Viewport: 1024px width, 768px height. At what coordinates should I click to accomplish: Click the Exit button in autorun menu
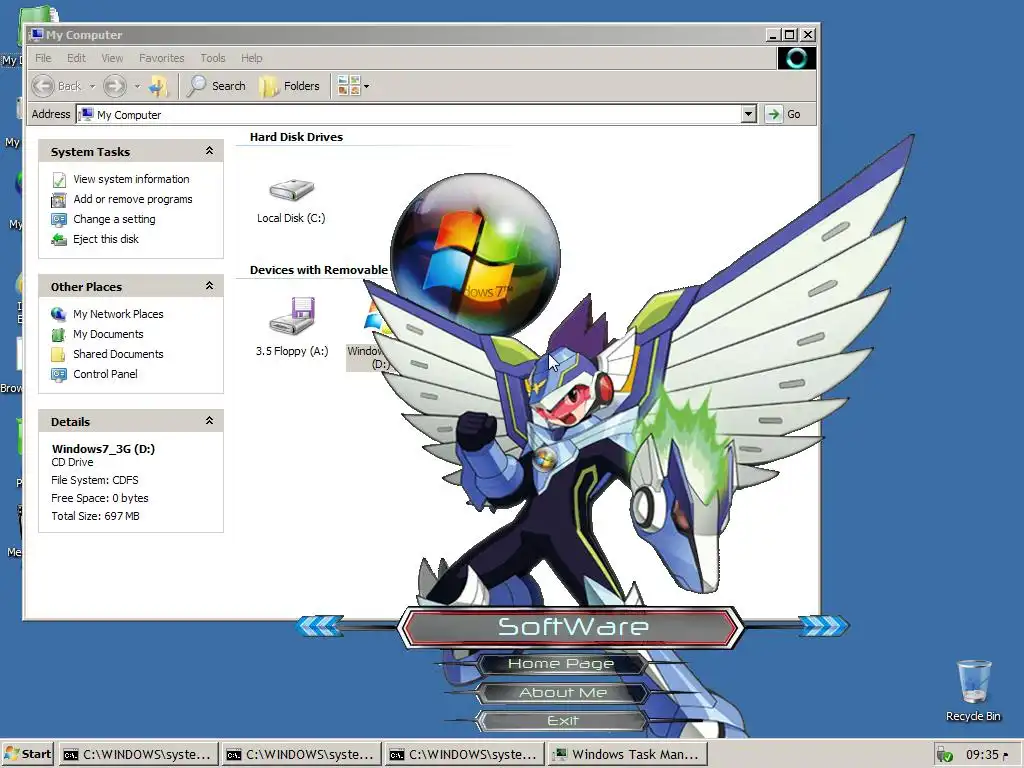tap(563, 721)
